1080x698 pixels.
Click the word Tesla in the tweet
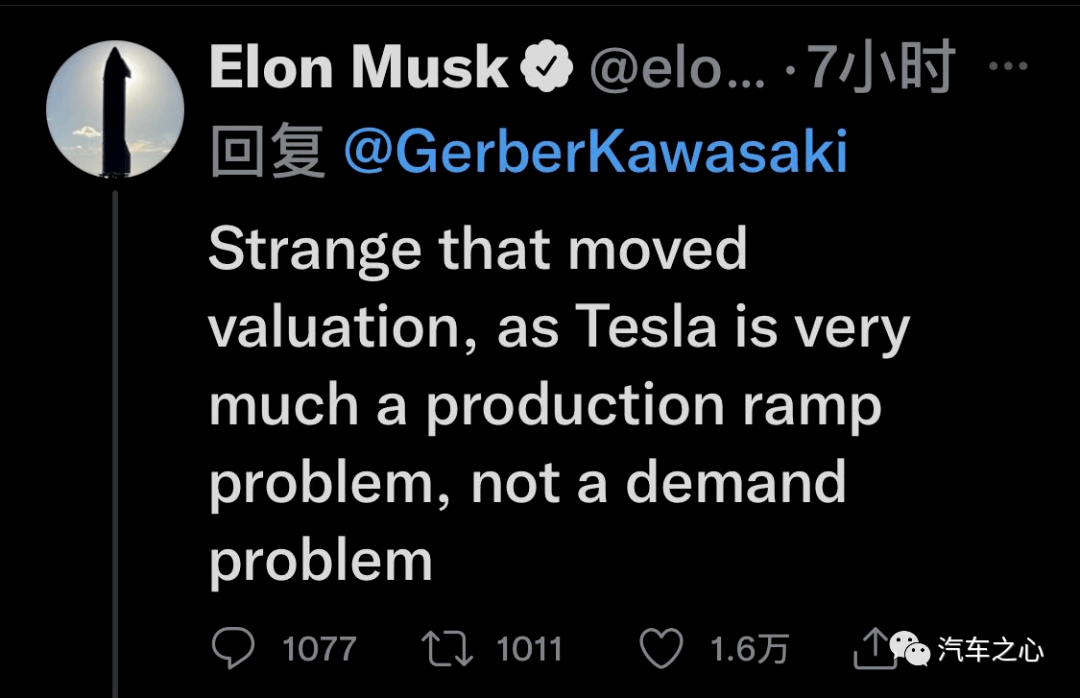646,327
